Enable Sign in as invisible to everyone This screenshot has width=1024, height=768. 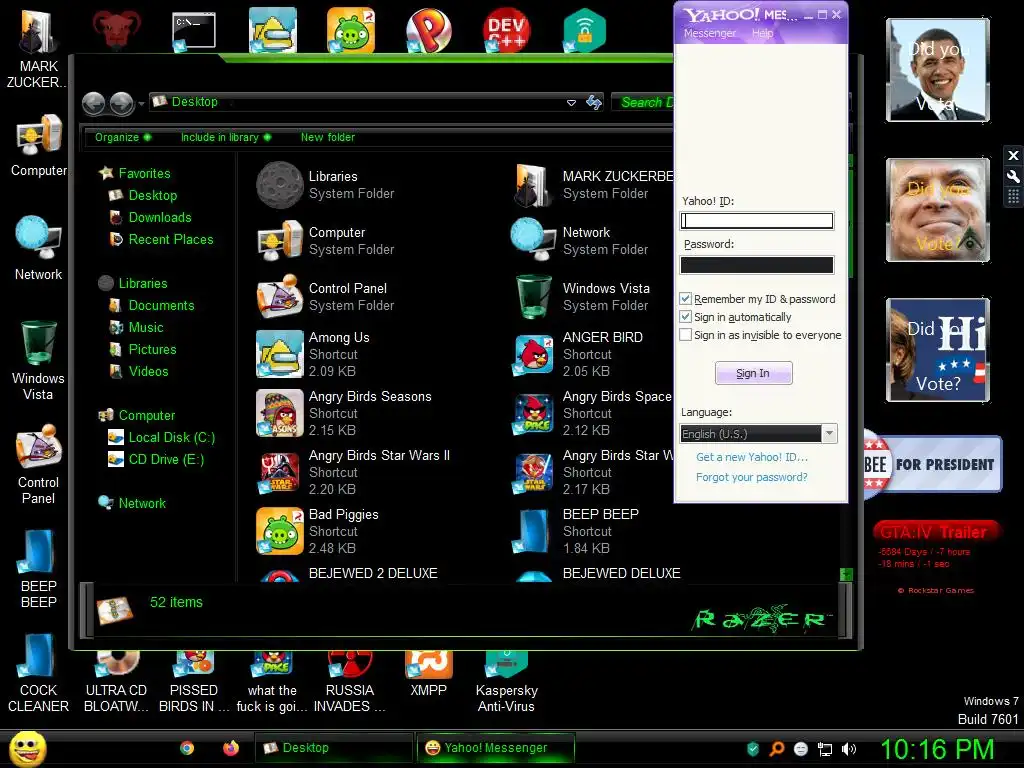click(686, 334)
